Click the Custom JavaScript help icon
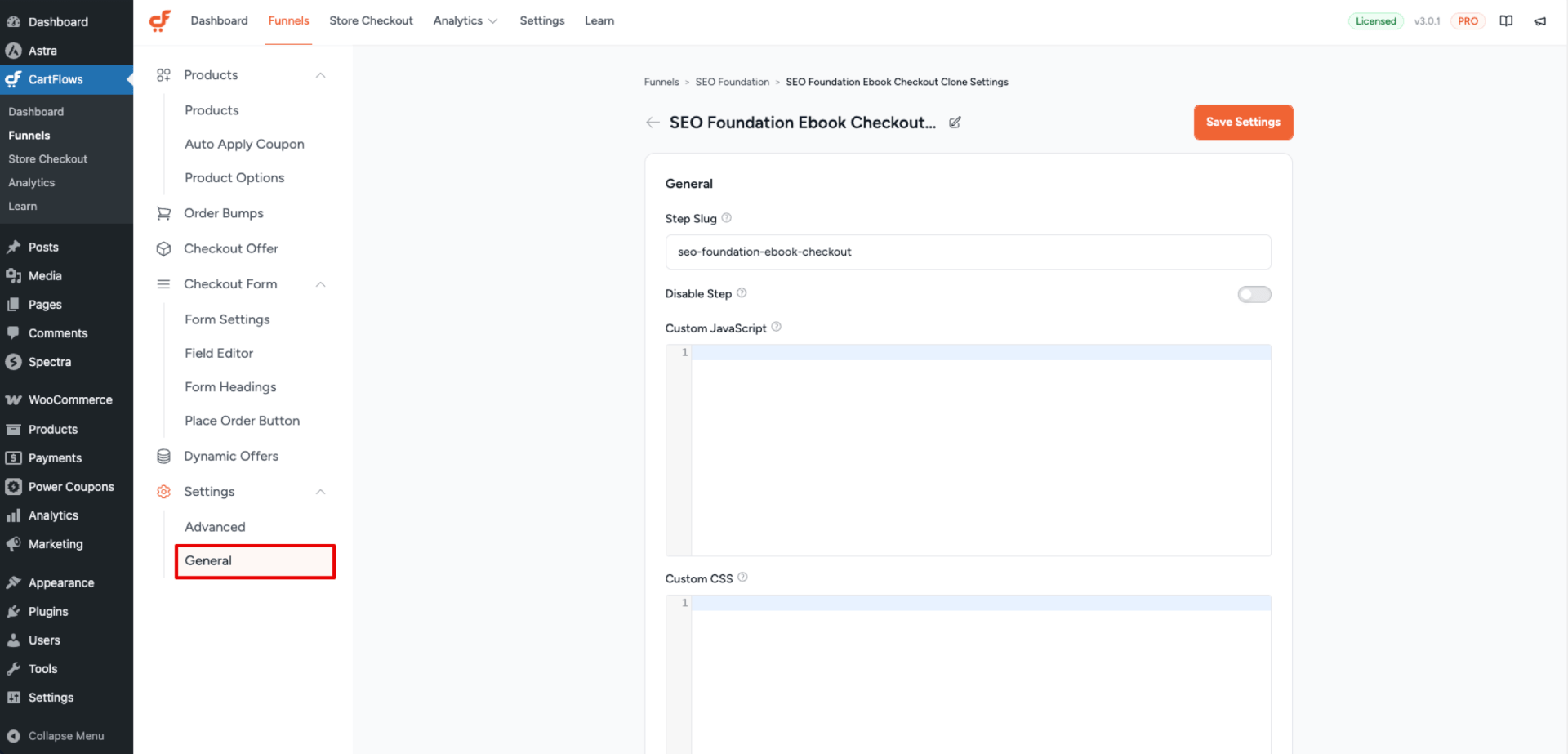Viewport: 1568px width, 754px height. pos(777,327)
